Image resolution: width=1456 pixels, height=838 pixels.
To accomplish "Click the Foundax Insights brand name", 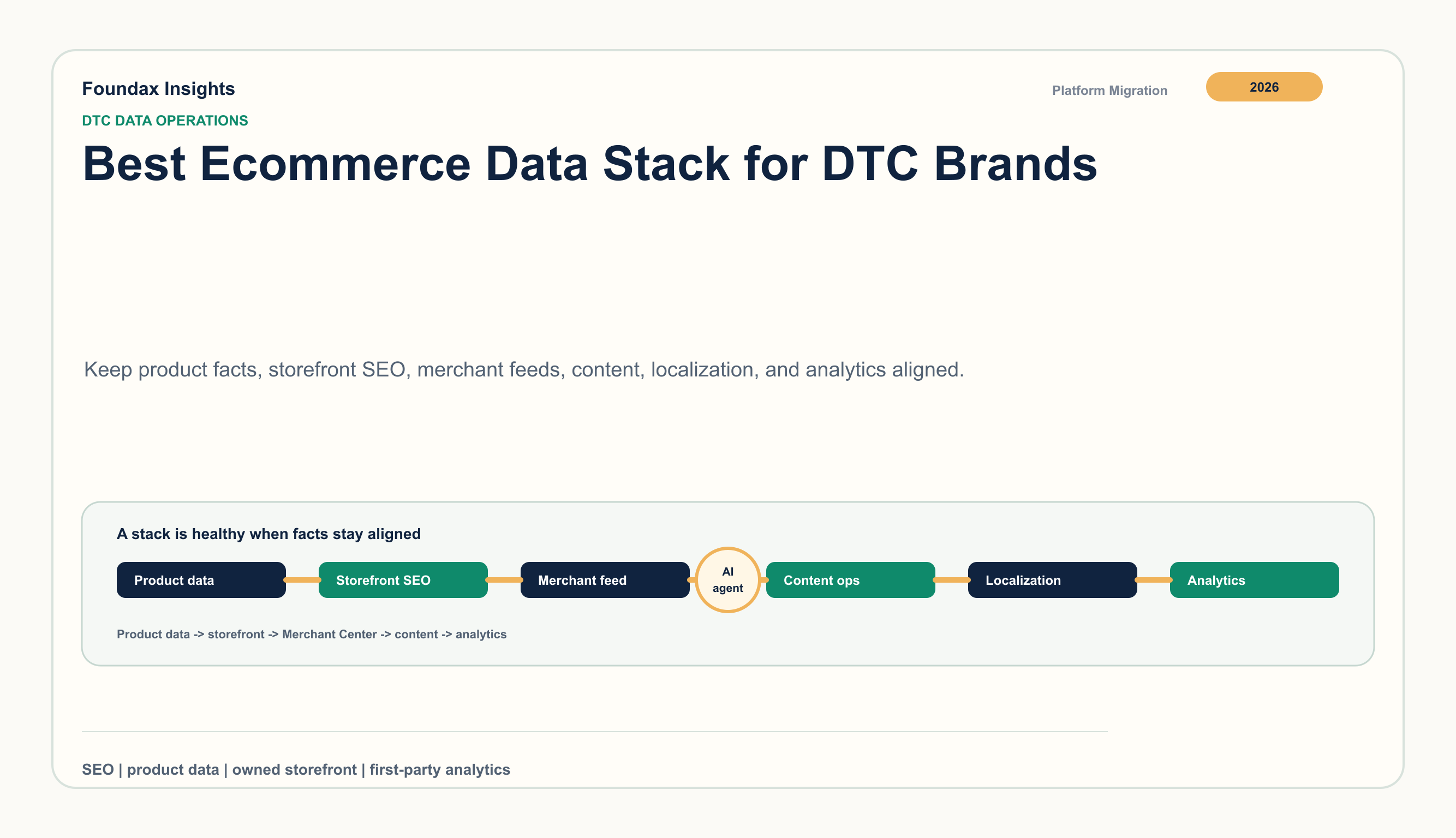I will click(x=158, y=88).
